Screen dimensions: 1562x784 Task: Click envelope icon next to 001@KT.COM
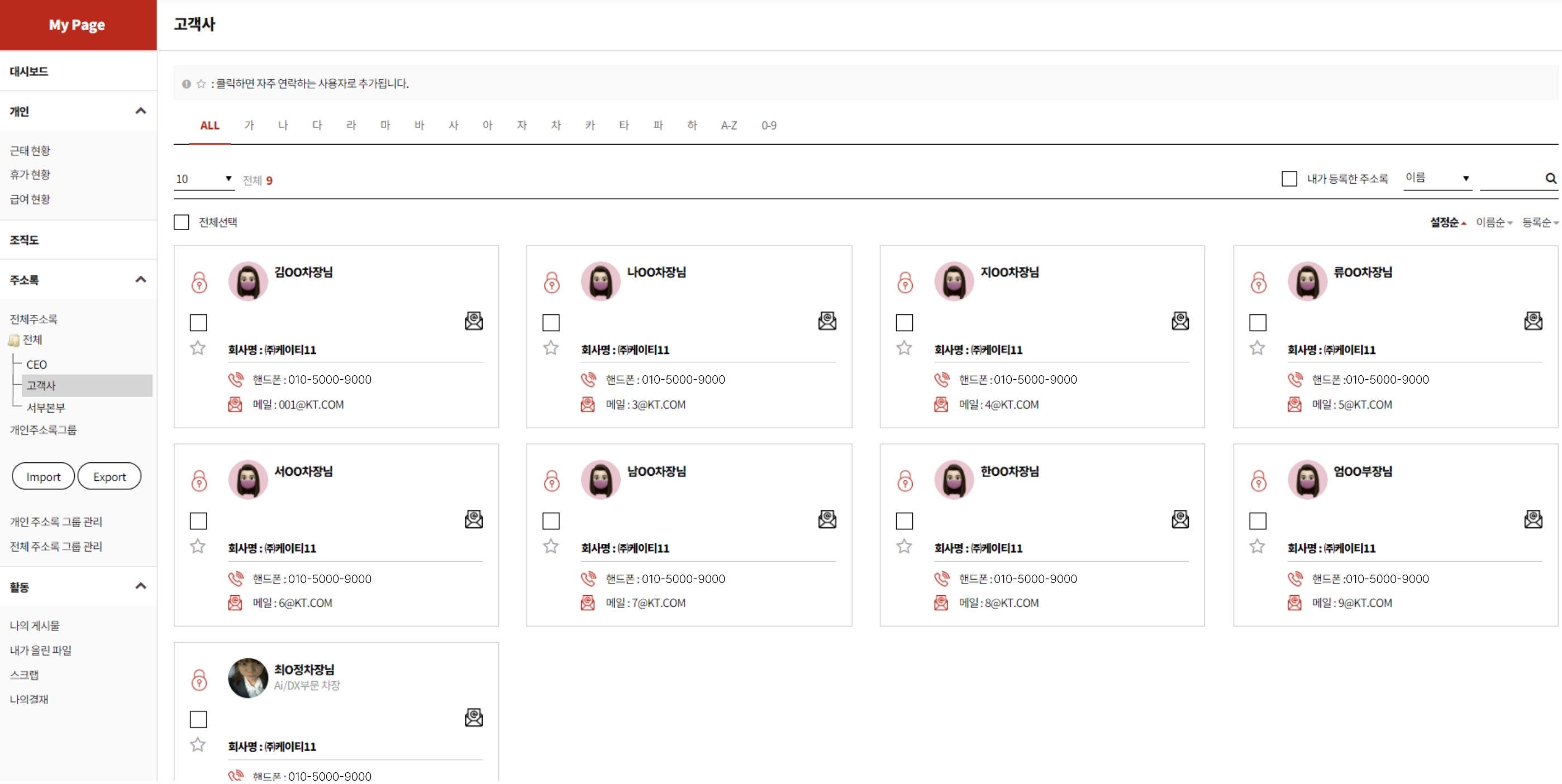click(235, 405)
